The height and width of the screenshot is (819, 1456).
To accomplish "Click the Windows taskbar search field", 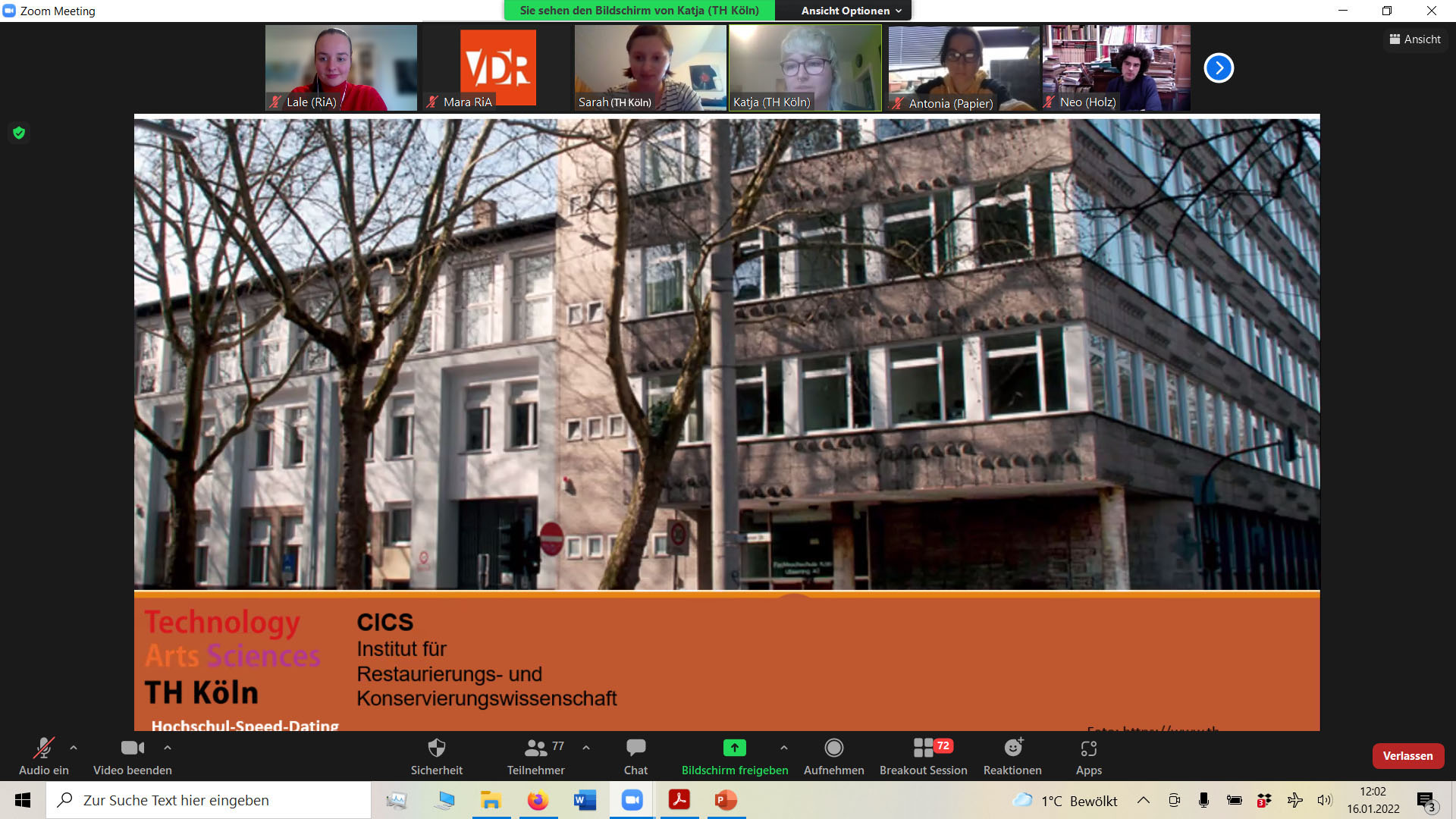I will tap(209, 800).
